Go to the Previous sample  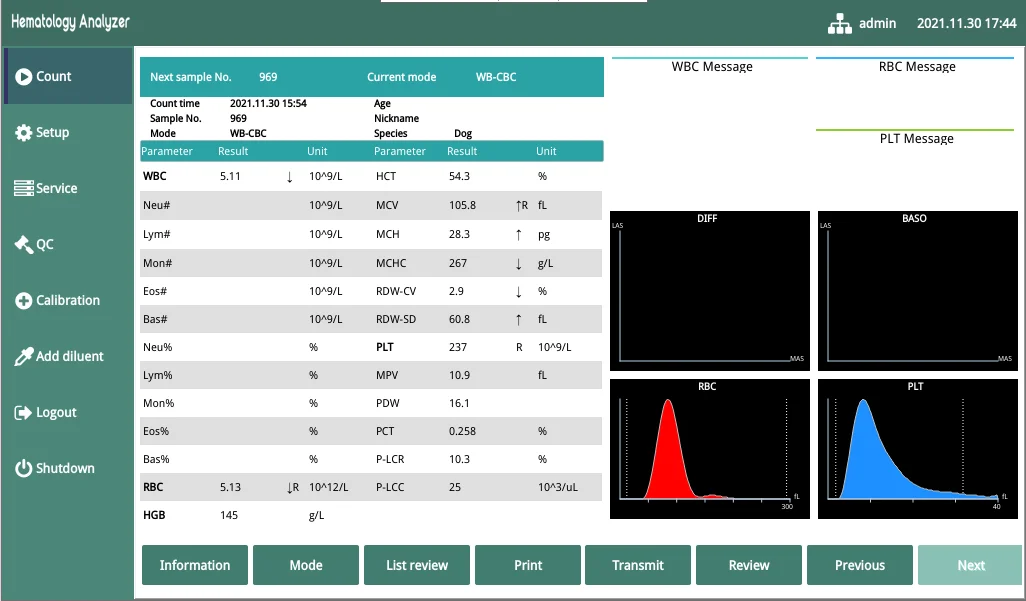tap(860, 565)
